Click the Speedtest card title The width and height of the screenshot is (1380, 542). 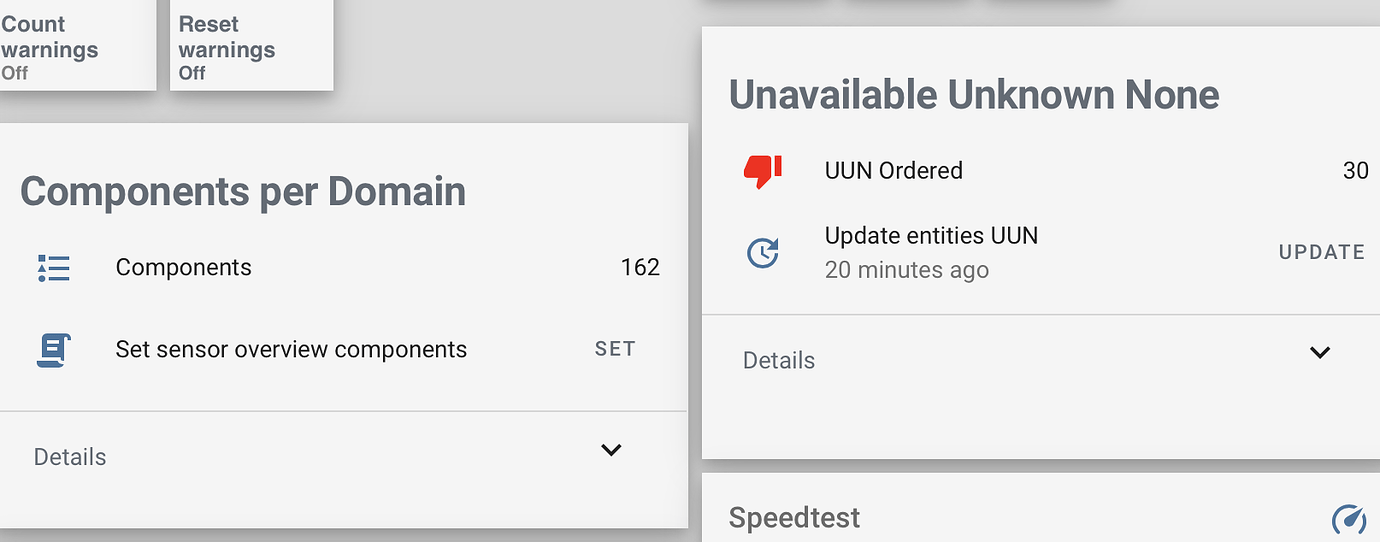794,518
